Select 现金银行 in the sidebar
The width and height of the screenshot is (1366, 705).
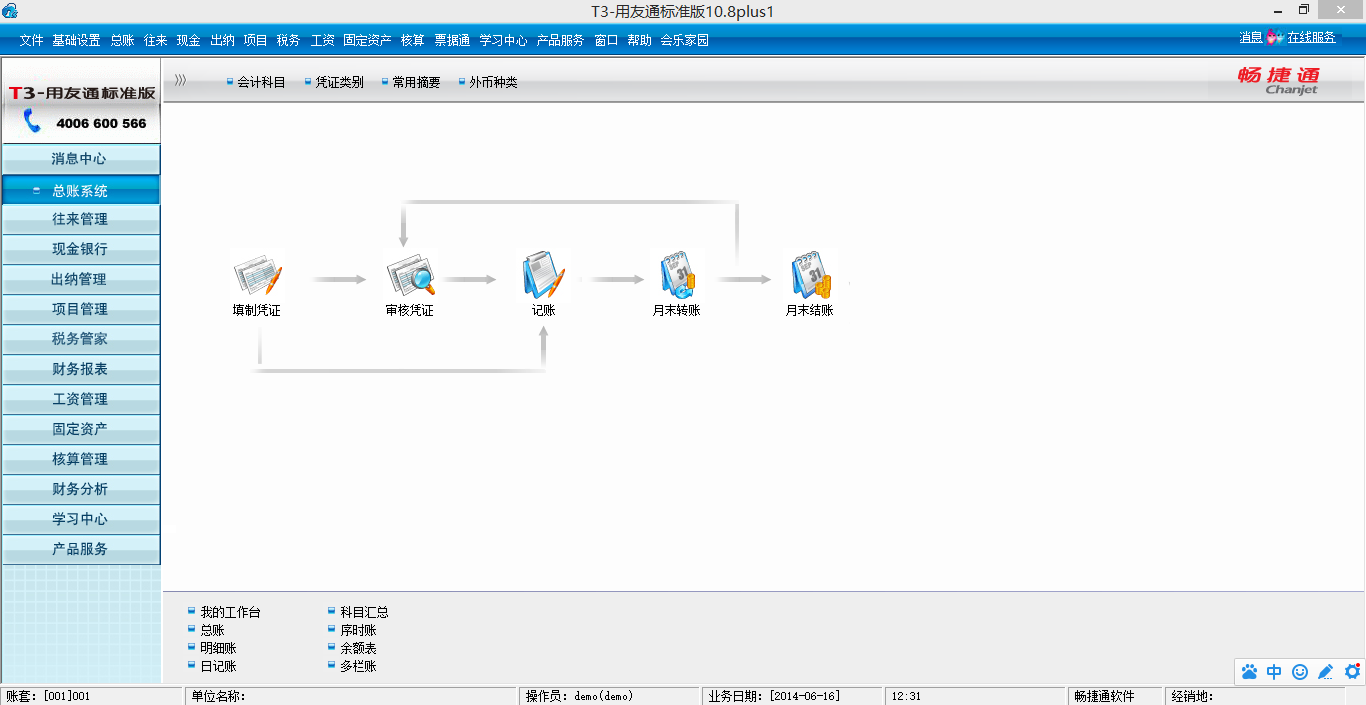[x=80, y=249]
